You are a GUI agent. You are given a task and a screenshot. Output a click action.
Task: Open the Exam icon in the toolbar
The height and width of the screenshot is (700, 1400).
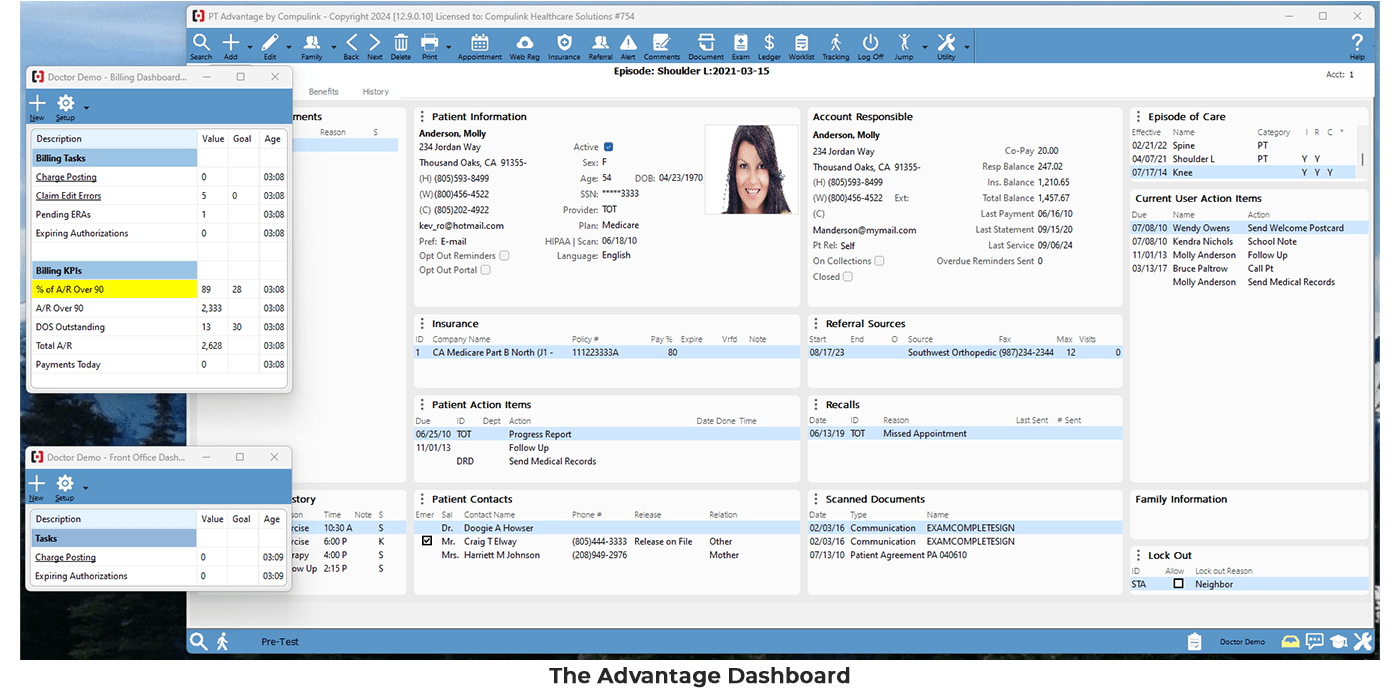pyautogui.click(x=740, y=44)
